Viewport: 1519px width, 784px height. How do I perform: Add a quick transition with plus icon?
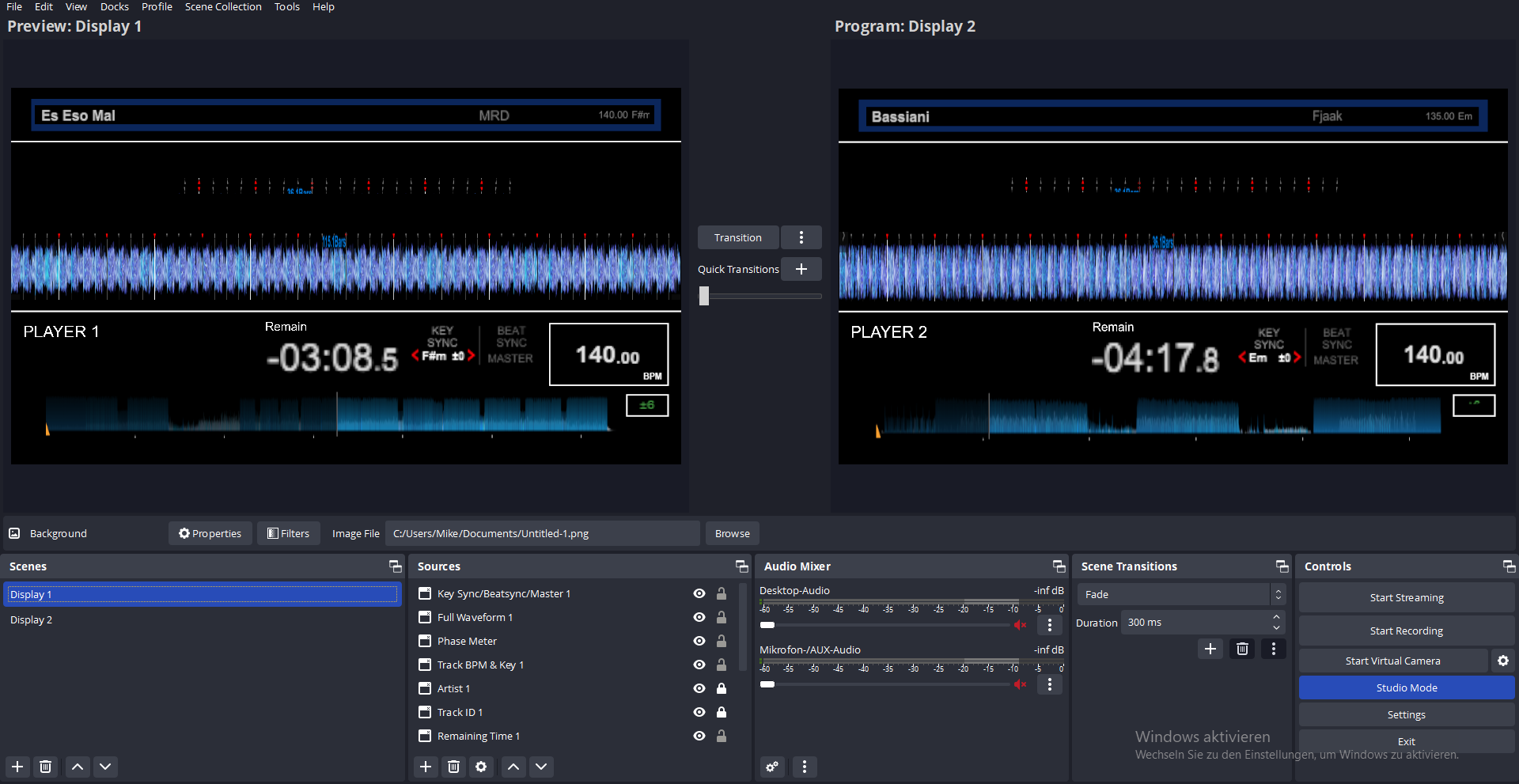tap(801, 269)
